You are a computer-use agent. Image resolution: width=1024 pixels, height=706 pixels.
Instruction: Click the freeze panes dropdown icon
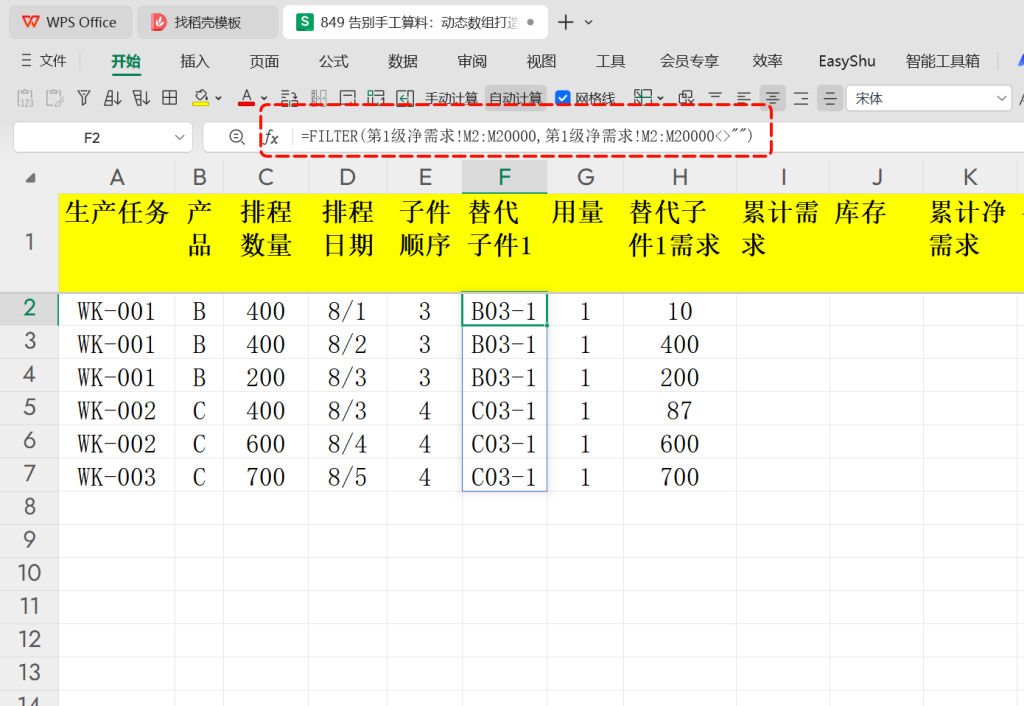click(643, 98)
